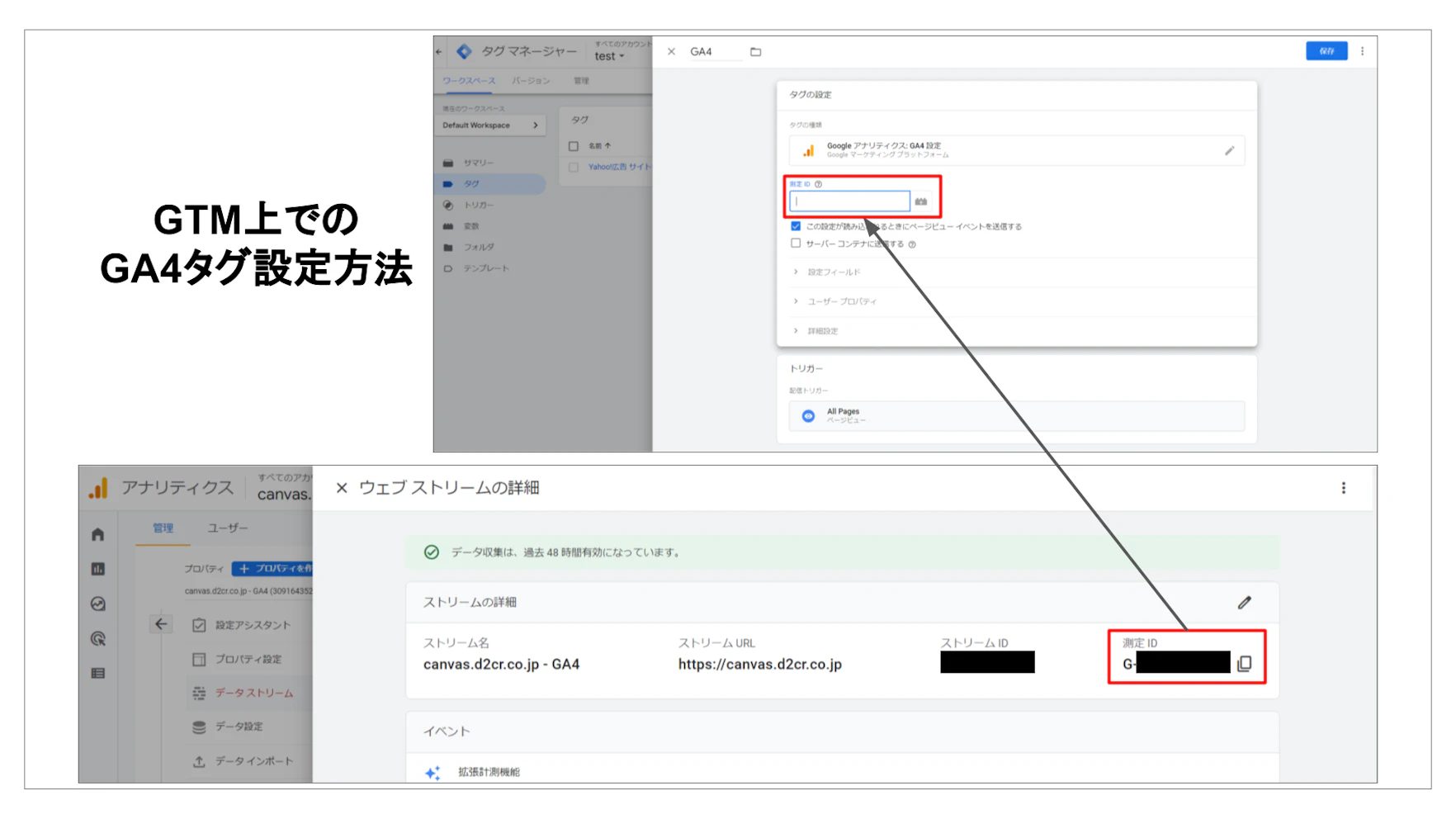
Task: Close ウェブ ストリームの詳細 panel
Action: point(342,488)
